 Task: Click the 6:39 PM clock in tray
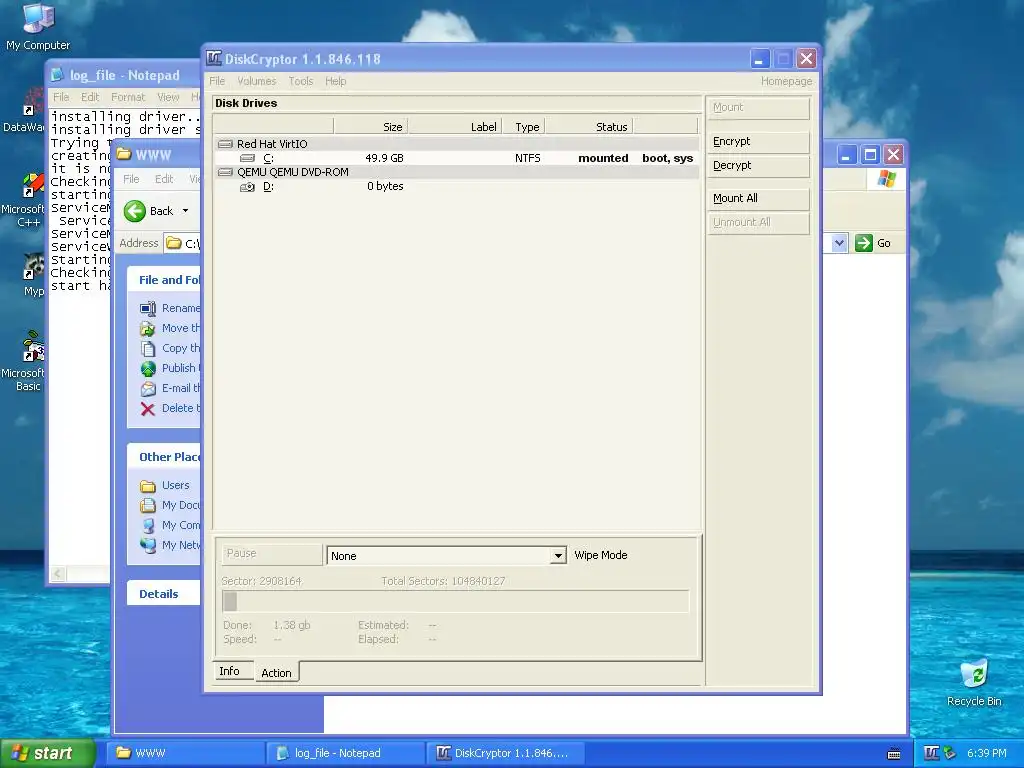[x=986, y=754]
